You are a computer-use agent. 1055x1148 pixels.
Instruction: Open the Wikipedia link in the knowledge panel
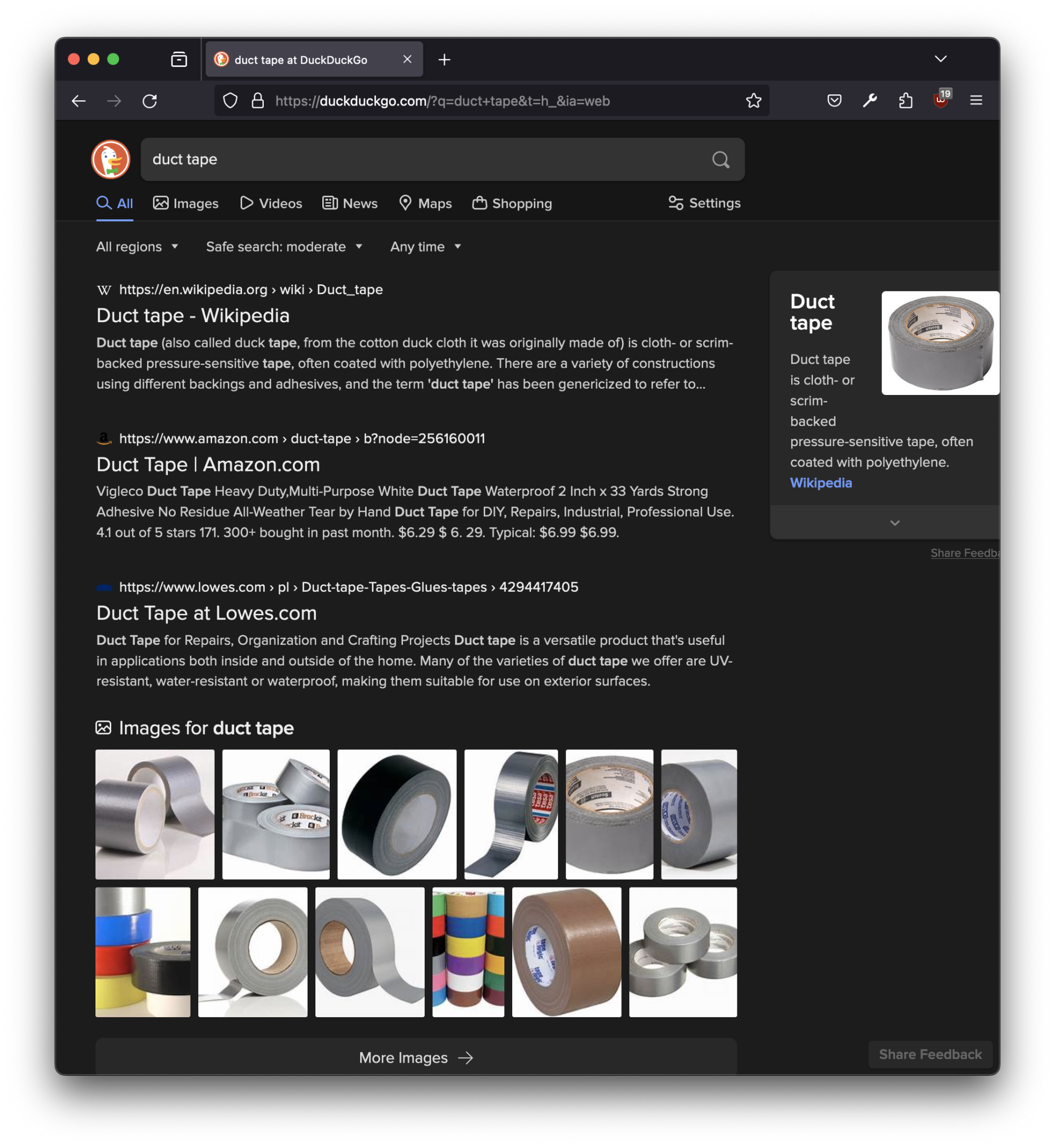[x=821, y=483]
